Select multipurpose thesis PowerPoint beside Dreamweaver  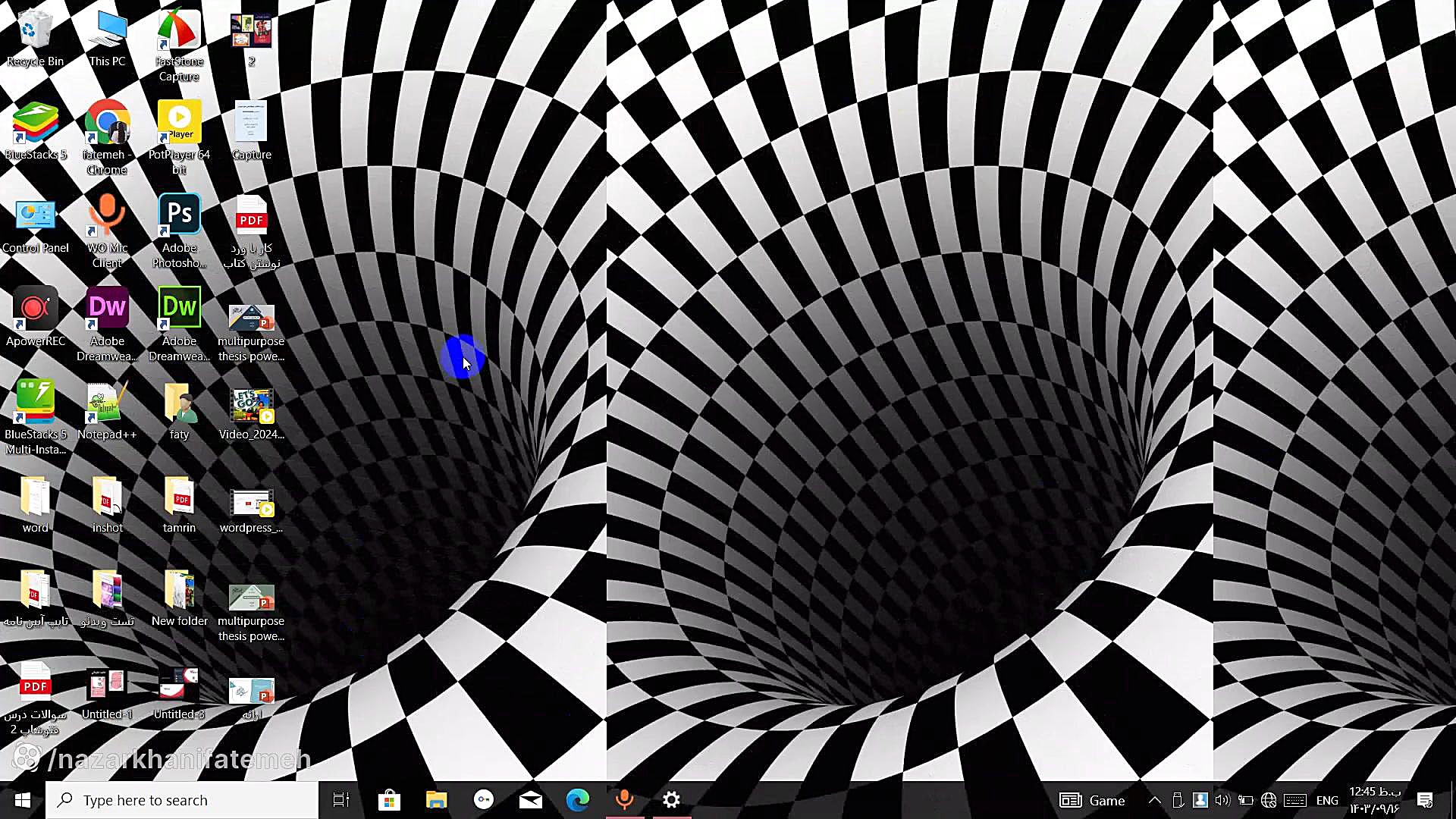click(251, 333)
